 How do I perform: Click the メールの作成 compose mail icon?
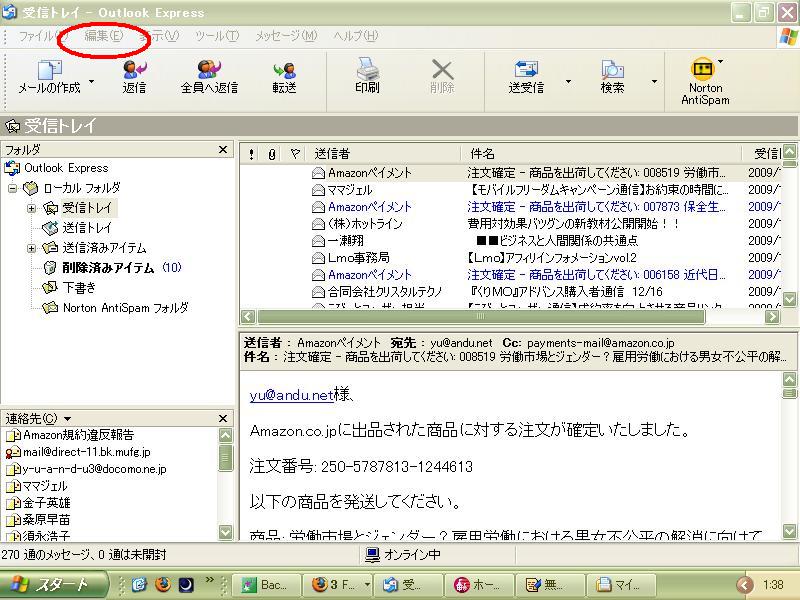click(x=50, y=69)
